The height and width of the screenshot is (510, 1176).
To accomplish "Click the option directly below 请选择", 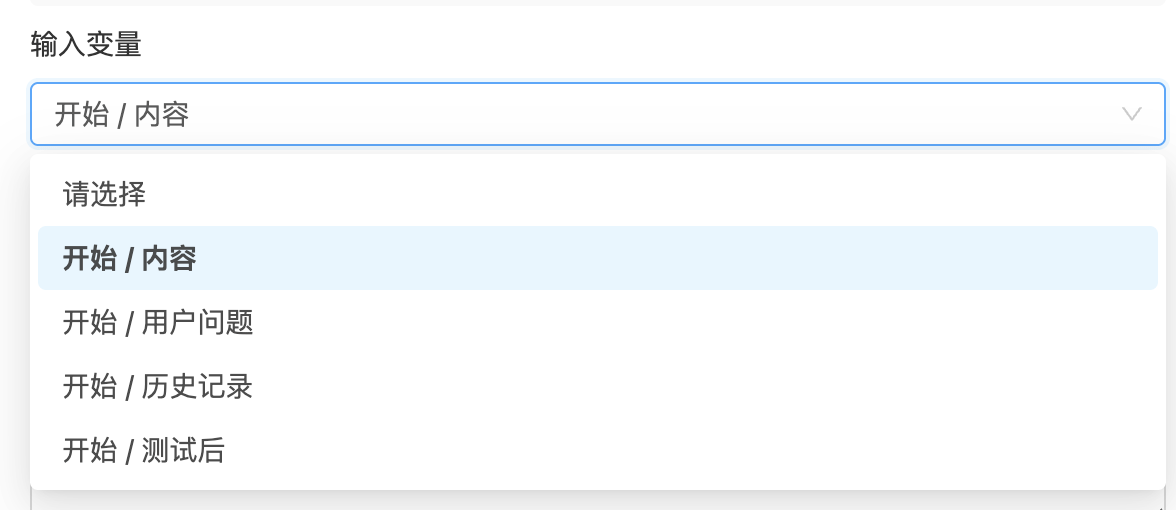I will (x=598, y=258).
